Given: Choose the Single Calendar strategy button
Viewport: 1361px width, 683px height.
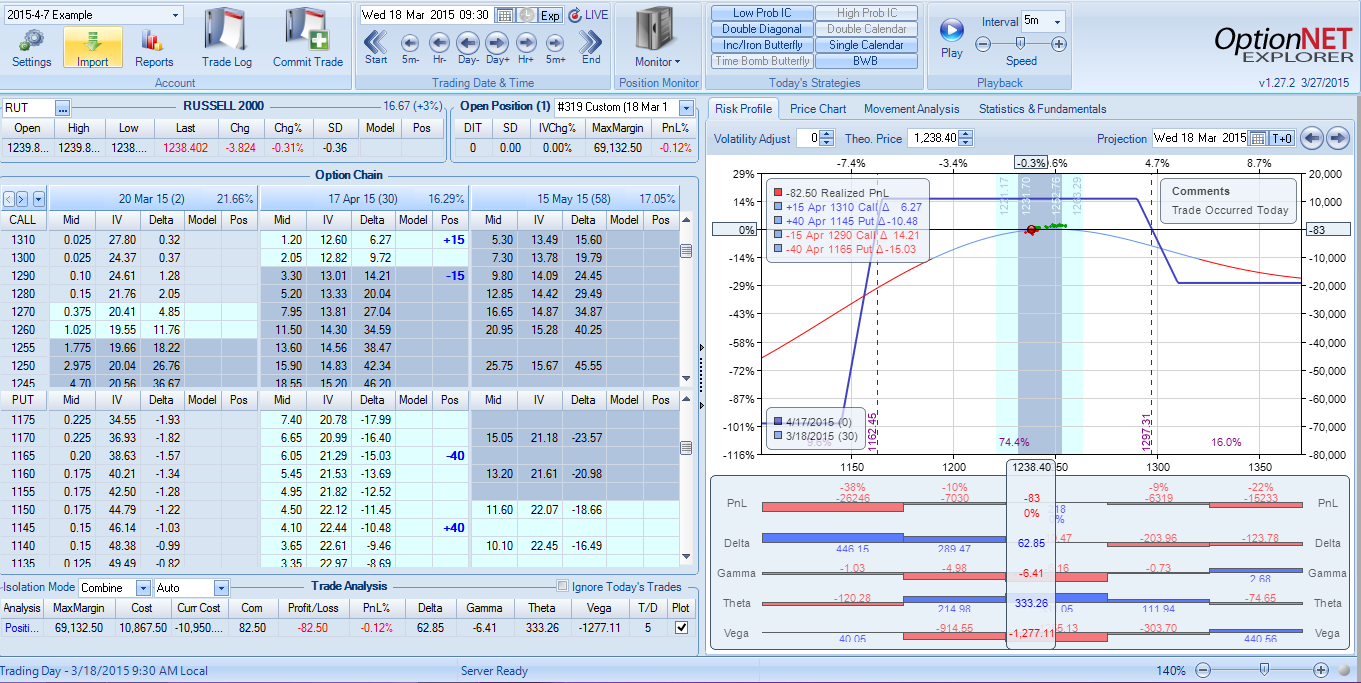Looking at the screenshot, I should (x=866, y=45).
